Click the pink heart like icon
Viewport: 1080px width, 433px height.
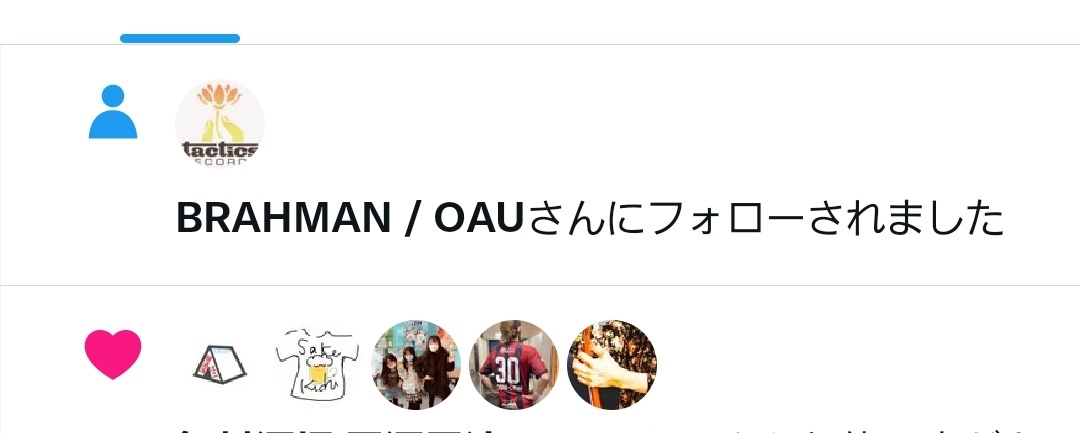pyautogui.click(x=113, y=354)
